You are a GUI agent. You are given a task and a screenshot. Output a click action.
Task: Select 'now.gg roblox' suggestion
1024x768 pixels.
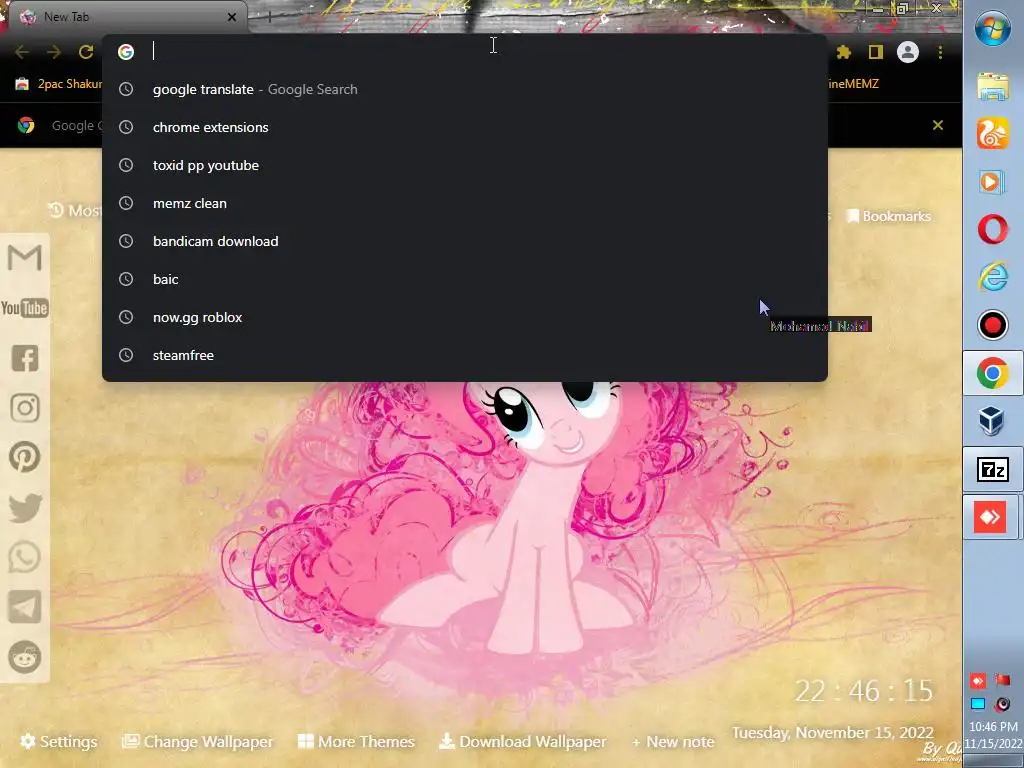tap(465, 317)
